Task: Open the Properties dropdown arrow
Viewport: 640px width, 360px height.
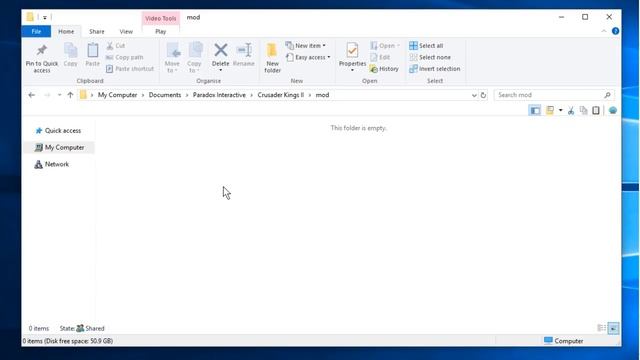Action: [x=352, y=71]
